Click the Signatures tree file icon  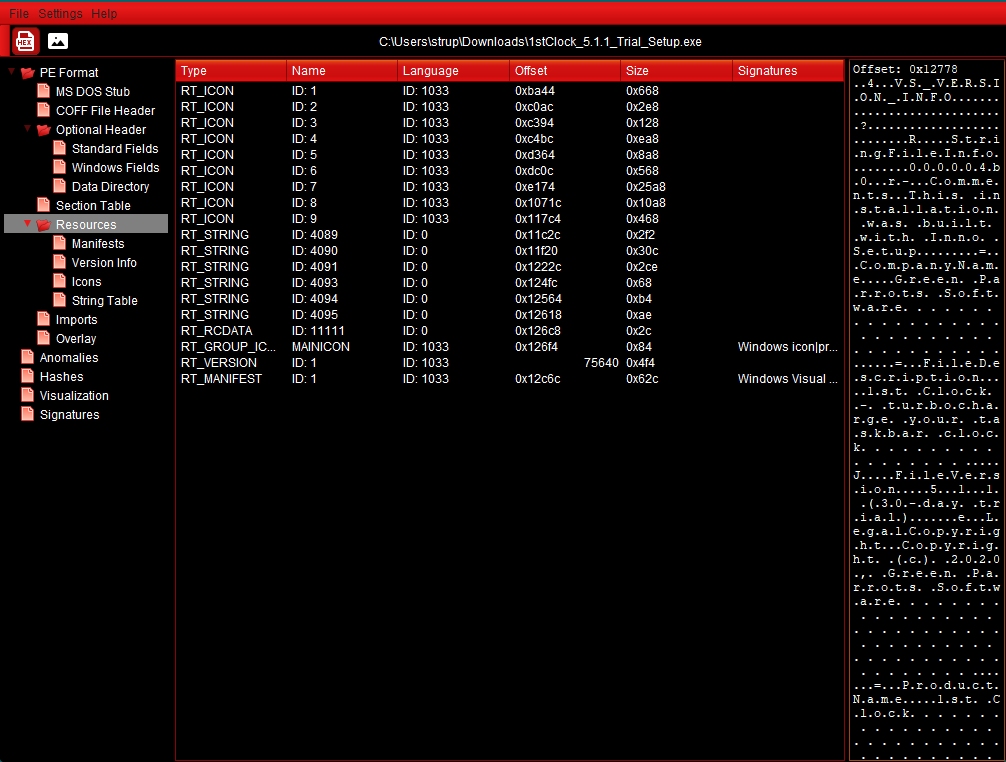[x=28, y=414]
